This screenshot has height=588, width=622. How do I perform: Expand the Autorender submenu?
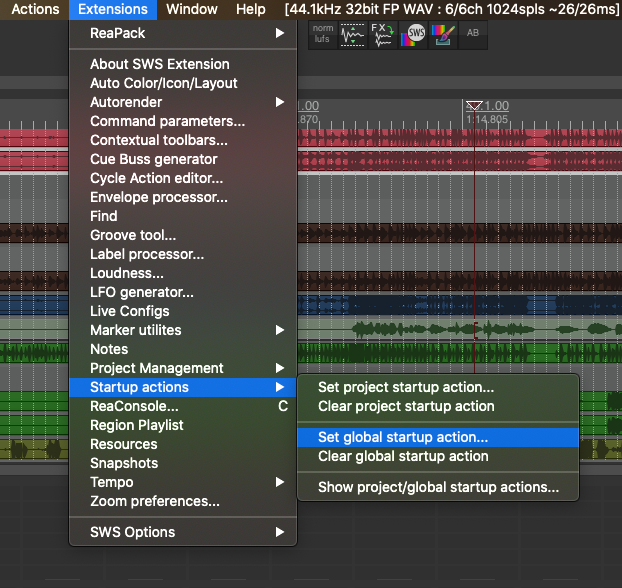pos(183,102)
